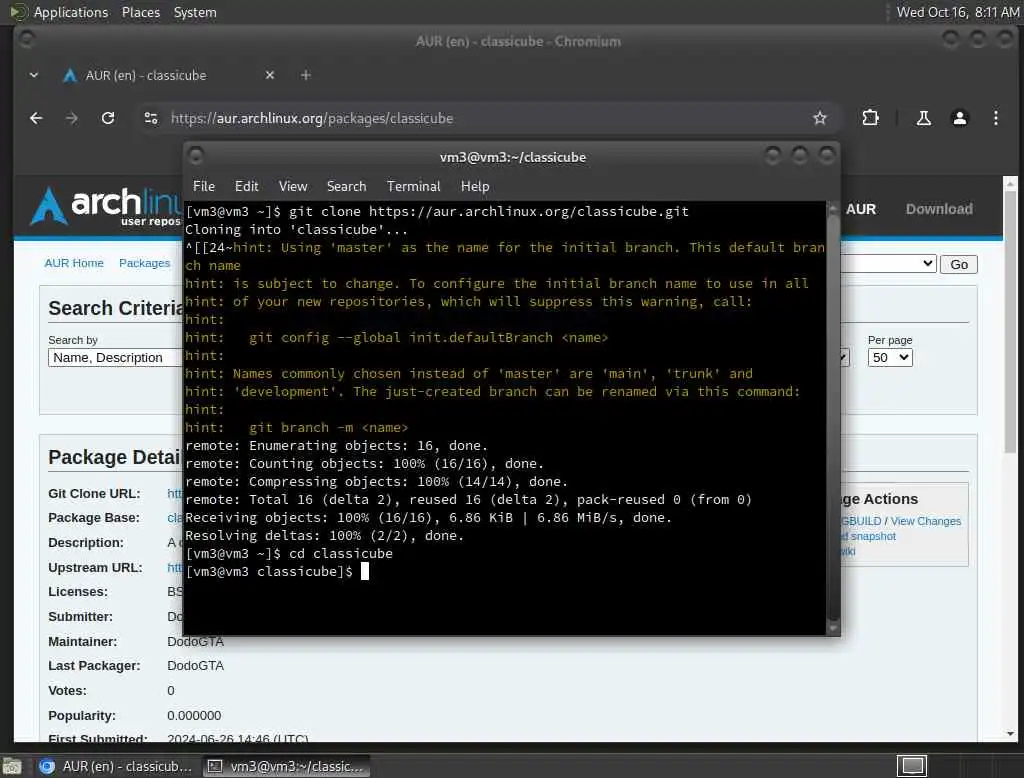This screenshot has height=778, width=1024.
Task: Click the Applications menu logo icon
Action: tap(18, 12)
